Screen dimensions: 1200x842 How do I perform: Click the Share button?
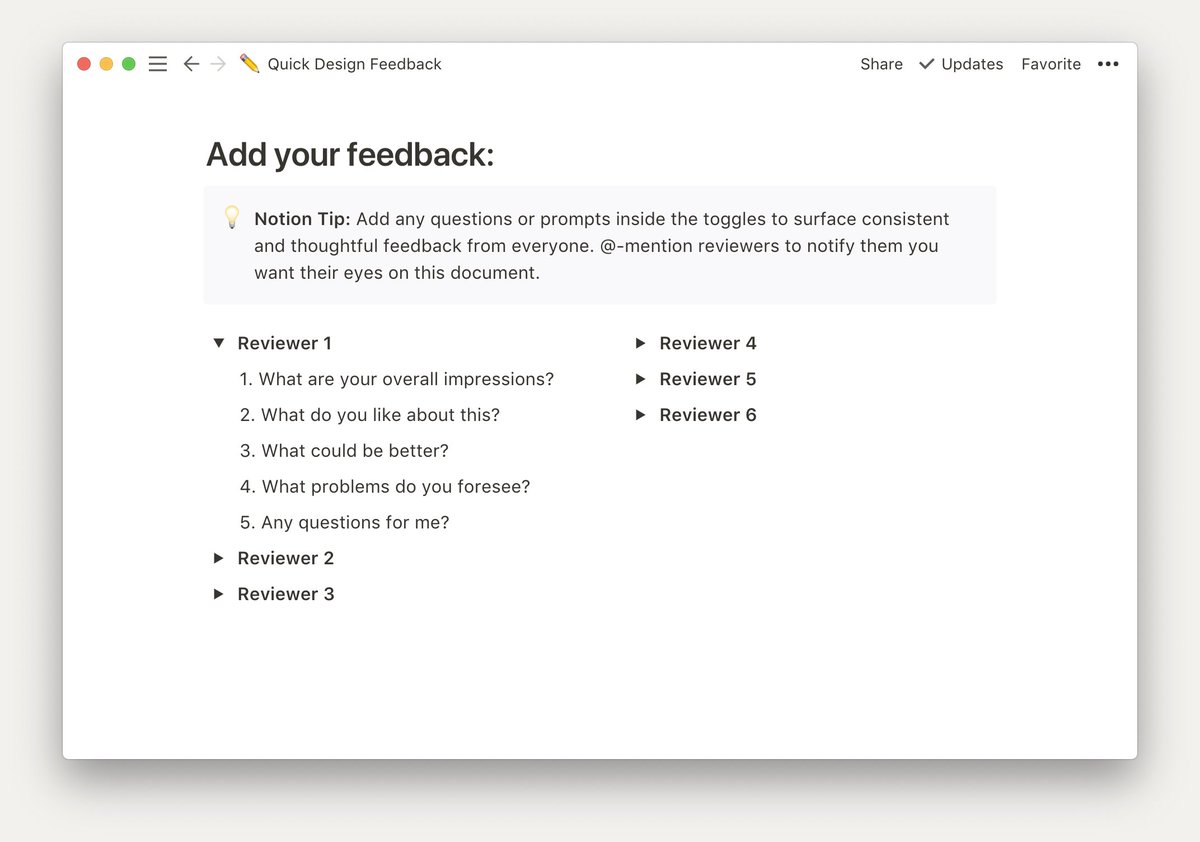[x=881, y=63]
